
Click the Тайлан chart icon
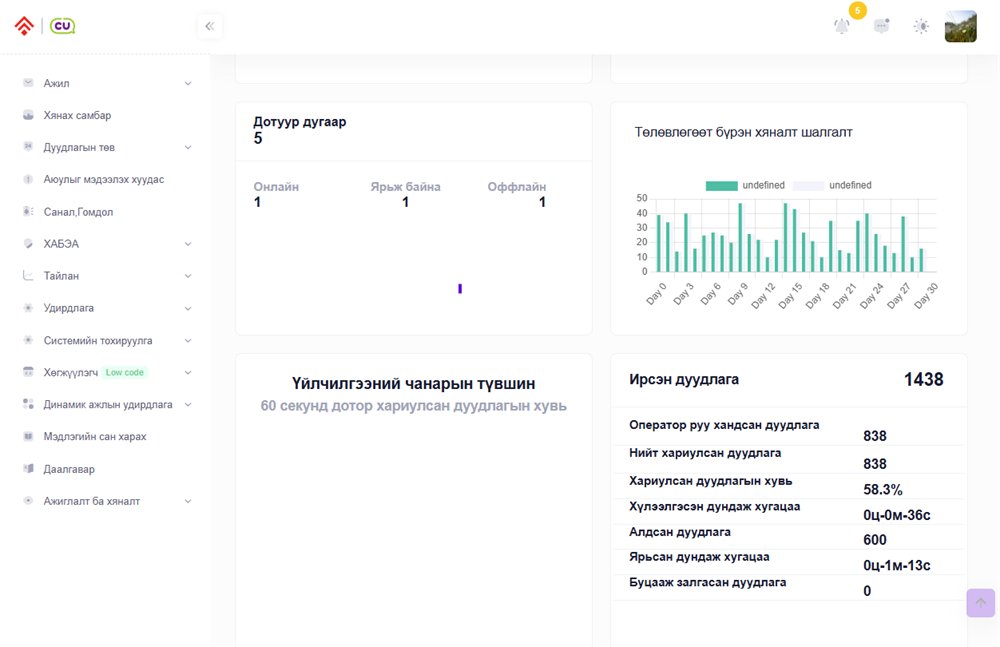click(28, 276)
